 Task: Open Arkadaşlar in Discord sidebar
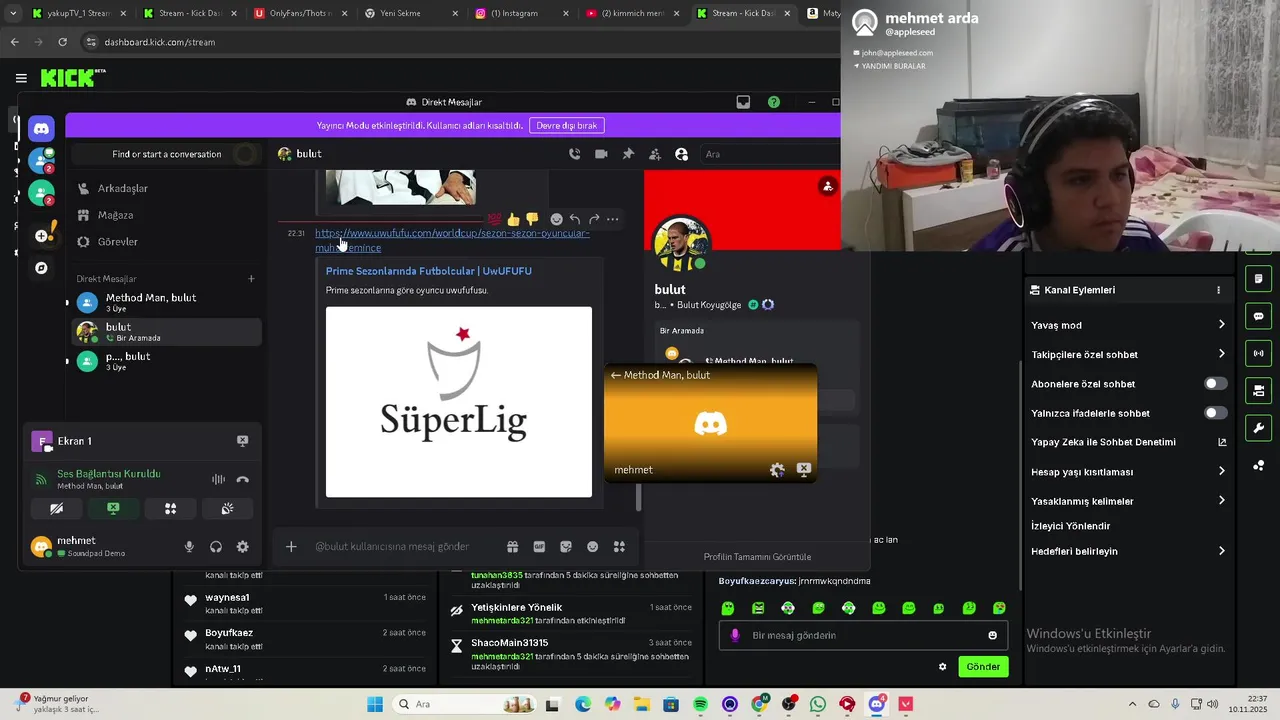[x=167, y=188]
